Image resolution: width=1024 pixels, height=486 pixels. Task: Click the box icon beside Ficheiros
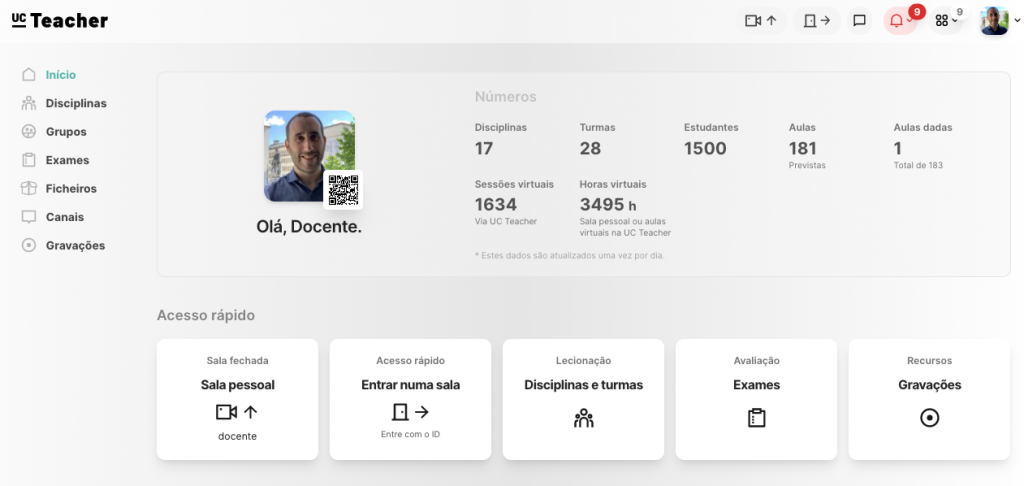(x=29, y=188)
